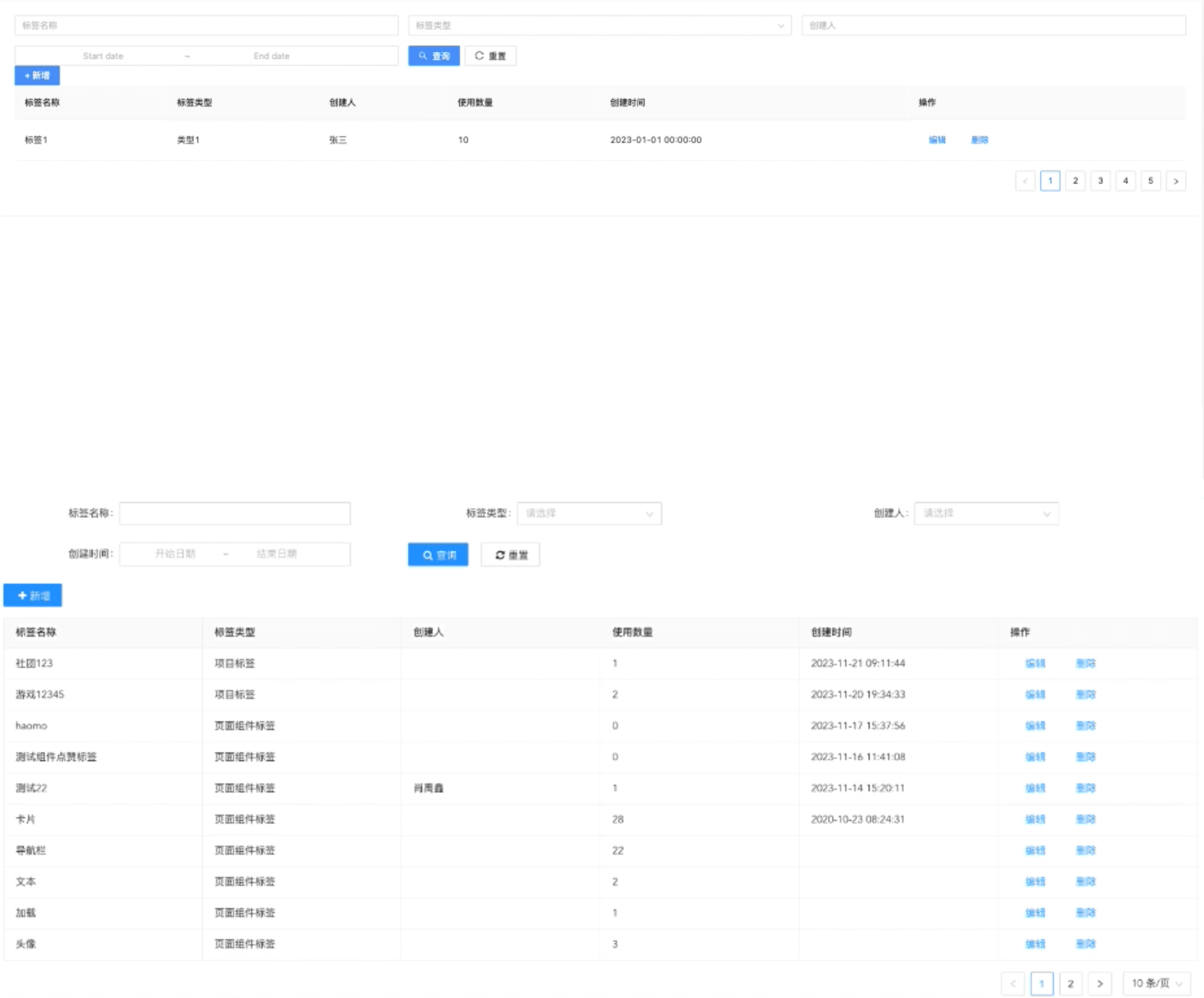This screenshot has width=1204, height=998.
Task: Click the upper pagination next arrow
Action: click(1176, 181)
